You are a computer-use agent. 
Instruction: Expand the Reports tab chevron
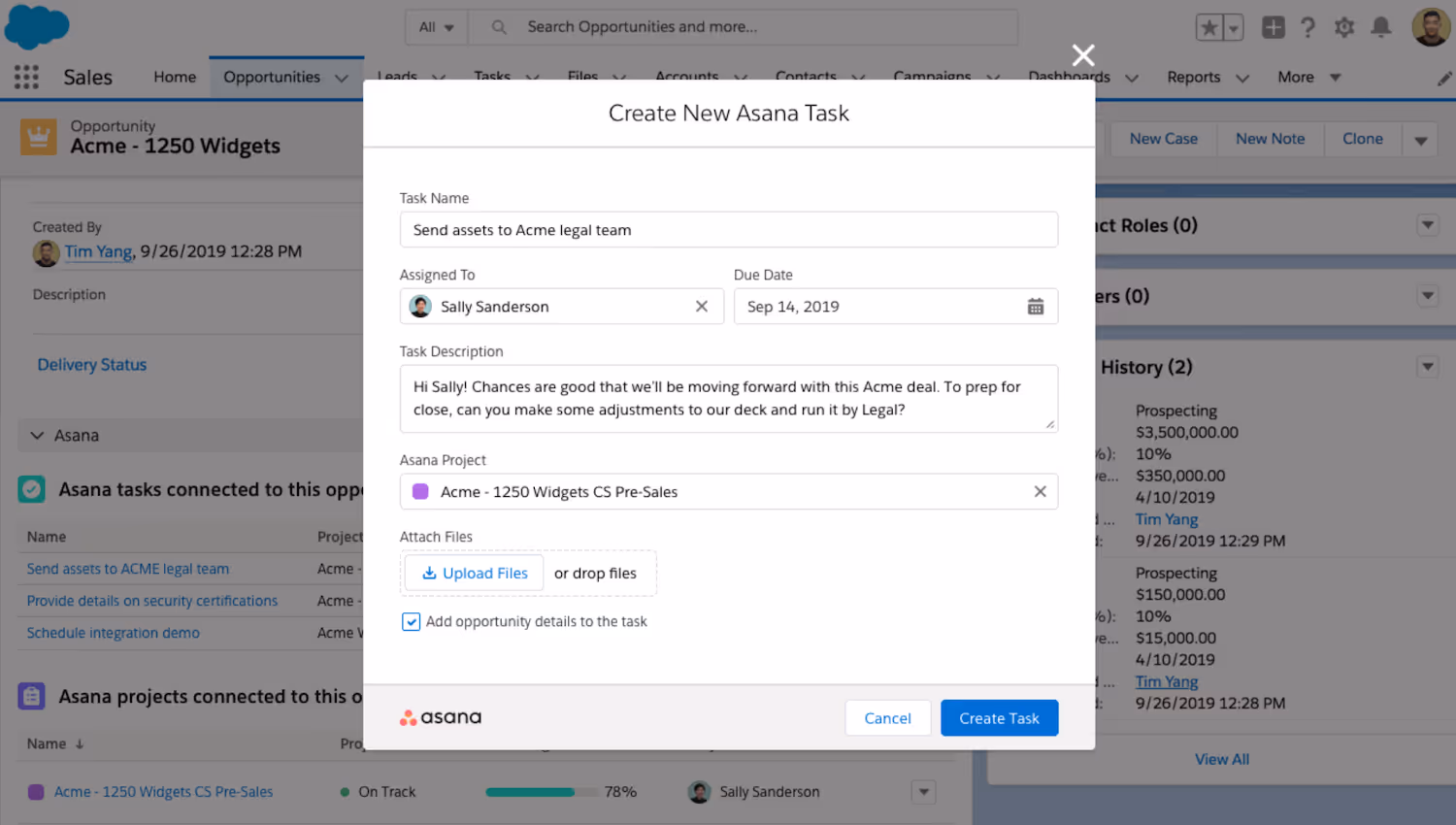pos(1242,78)
